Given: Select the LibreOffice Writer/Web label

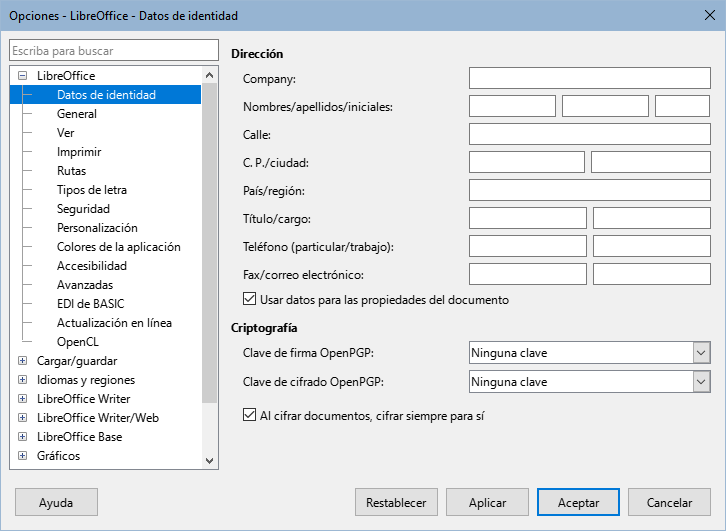Looking at the screenshot, I should pos(98,418).
